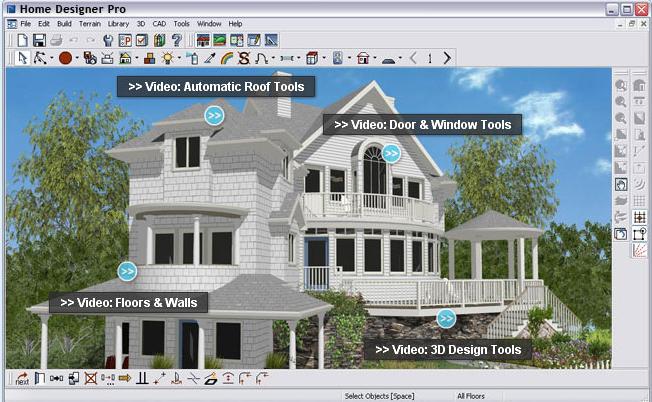The height and width of the screenshot is (402, 652).
Task: Click the light bulb lighting tool
Action: click(168, 58)
